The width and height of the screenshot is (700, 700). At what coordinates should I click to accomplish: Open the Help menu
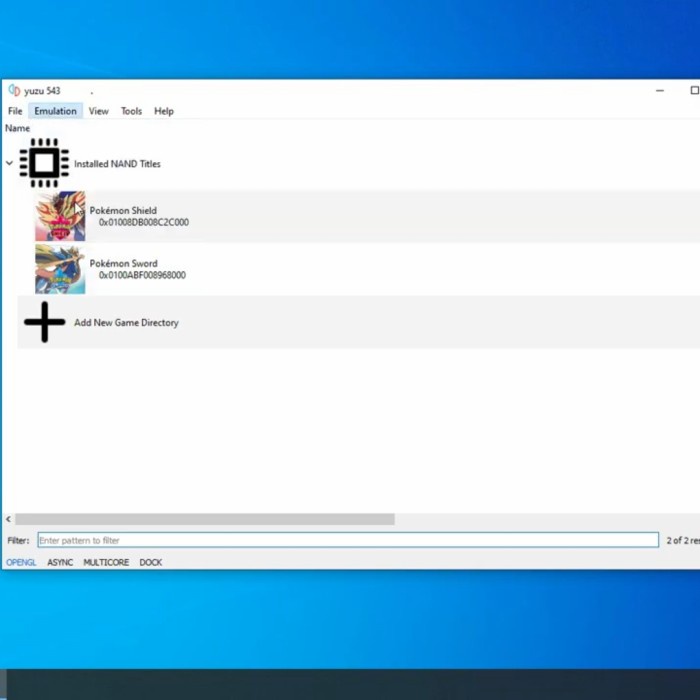point(164,111)
